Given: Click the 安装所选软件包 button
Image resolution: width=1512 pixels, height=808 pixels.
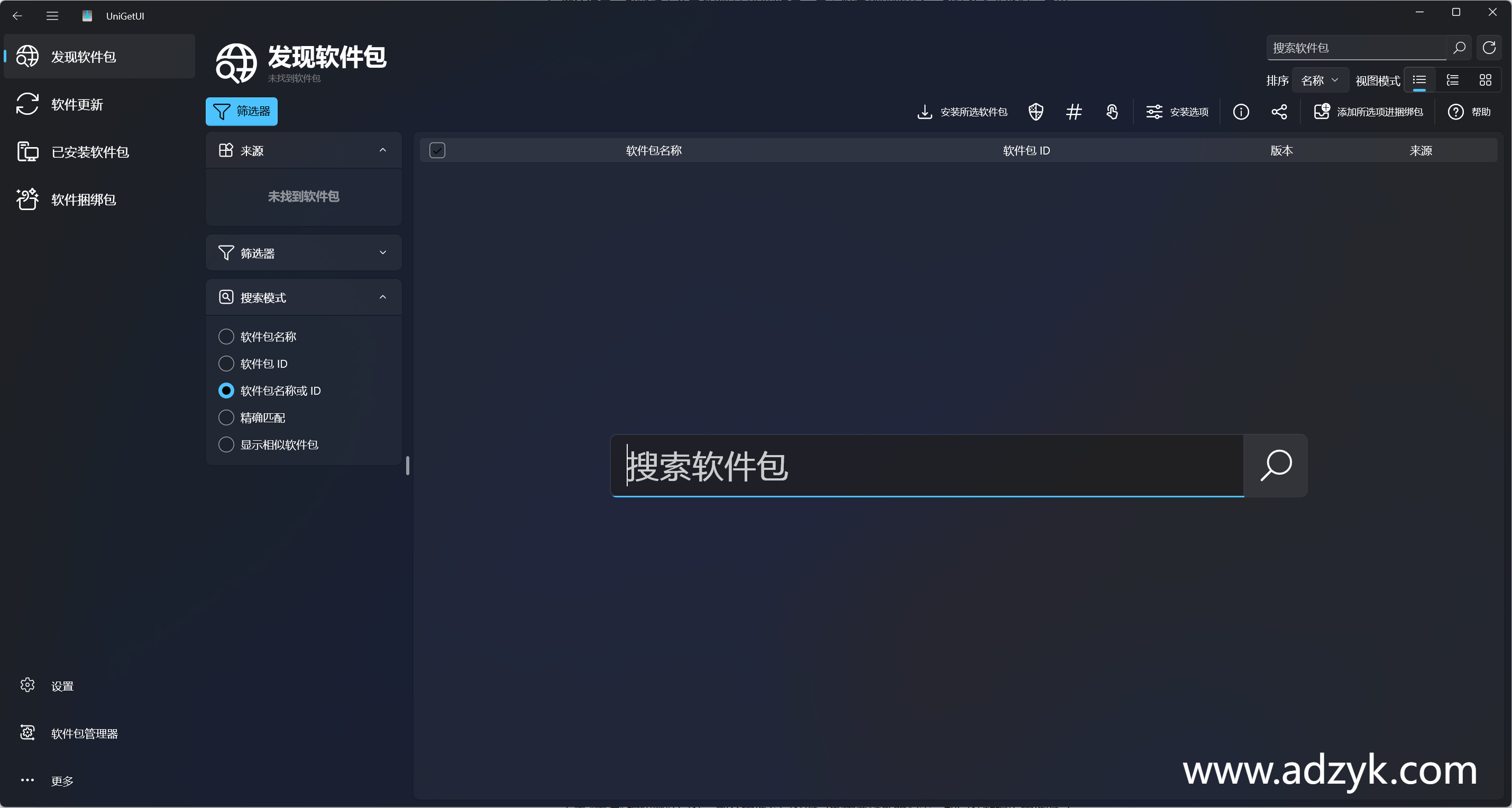Looking at the screenshot, I should point(961,112).
